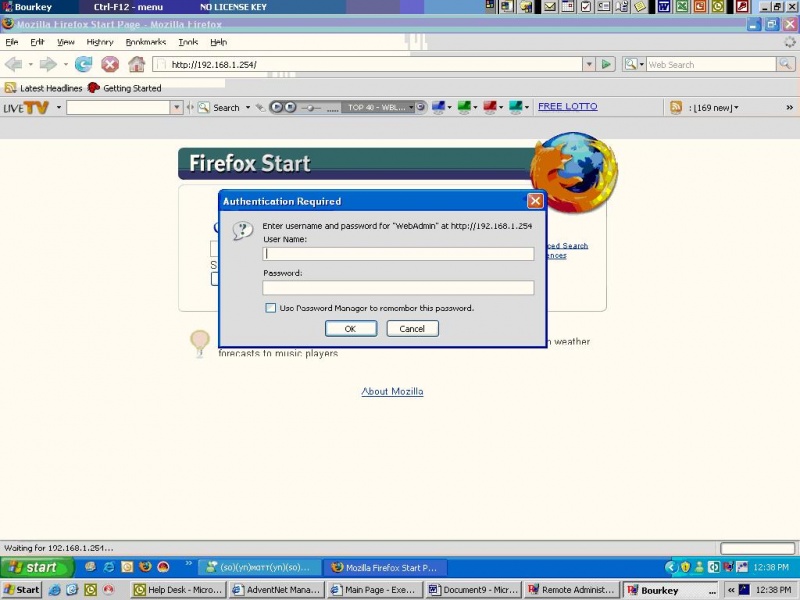800x600 pixels.
Task: Stop loading with the red X icon
Action: coord(110,64)
